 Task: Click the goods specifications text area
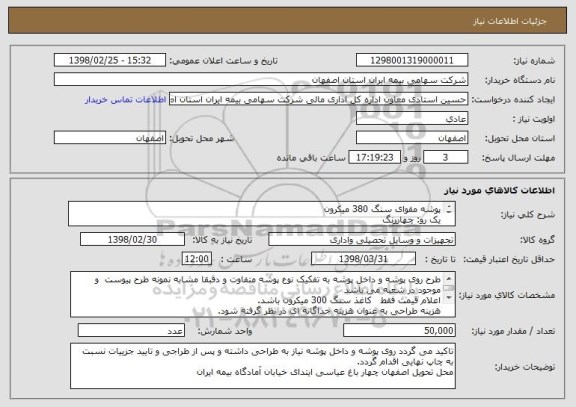click(x=263, y=295)
